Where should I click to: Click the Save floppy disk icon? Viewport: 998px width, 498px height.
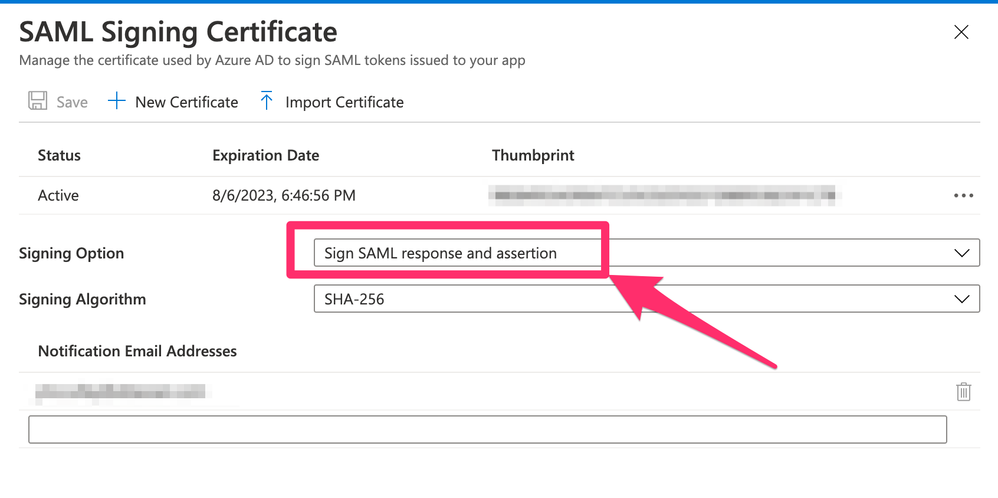pyautogui.click(x=38, y=102)
